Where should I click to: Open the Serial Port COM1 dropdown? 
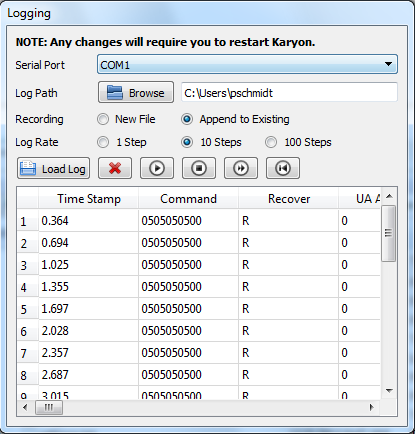click(x=247, y=64)
